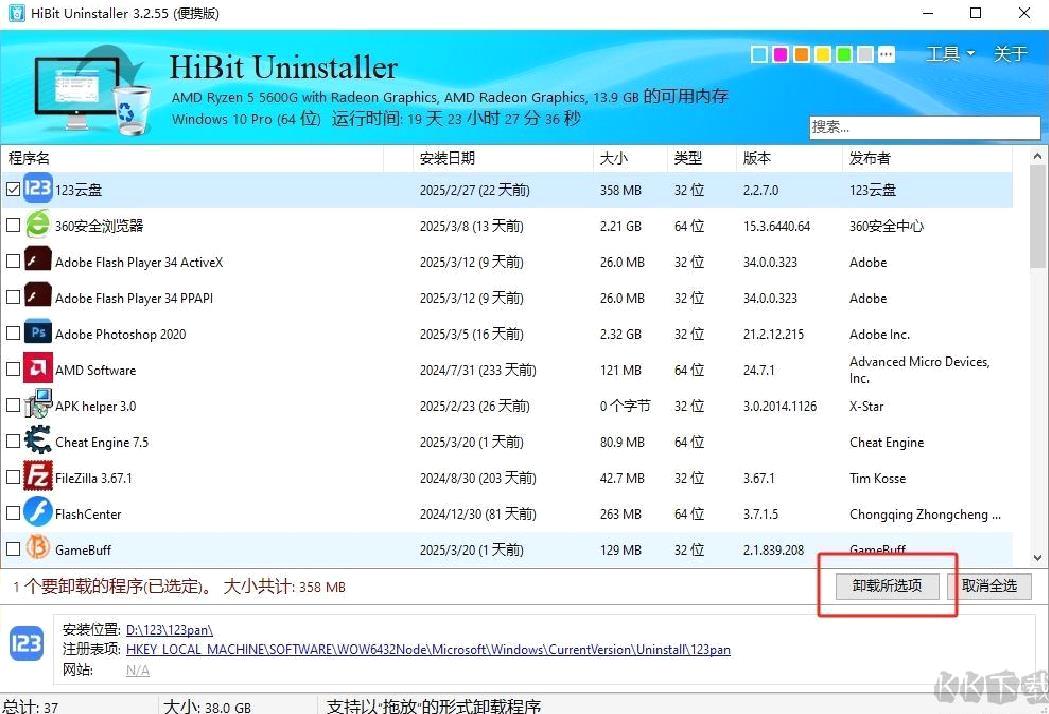This screenshot has width=1049, height=714.
Task: Uncheck the 123云盘 checkbox
Action: pyautogui.click(x=13, y=189)
